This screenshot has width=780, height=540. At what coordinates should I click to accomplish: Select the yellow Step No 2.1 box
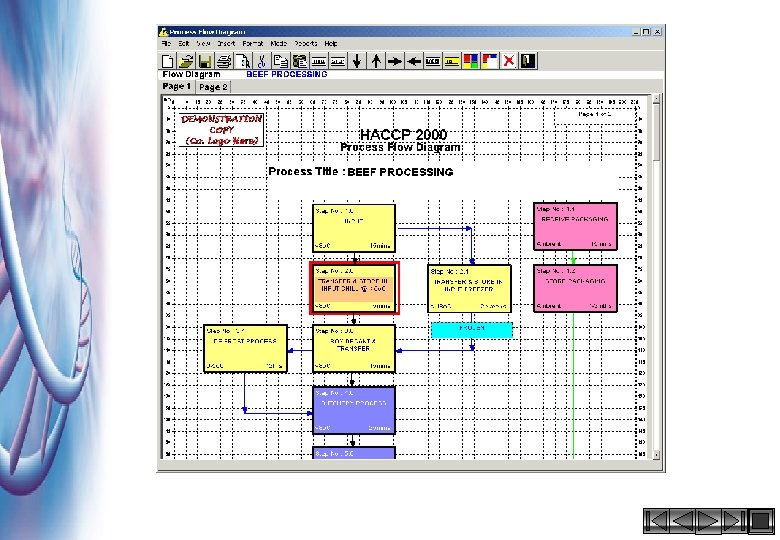pos(469,288)
